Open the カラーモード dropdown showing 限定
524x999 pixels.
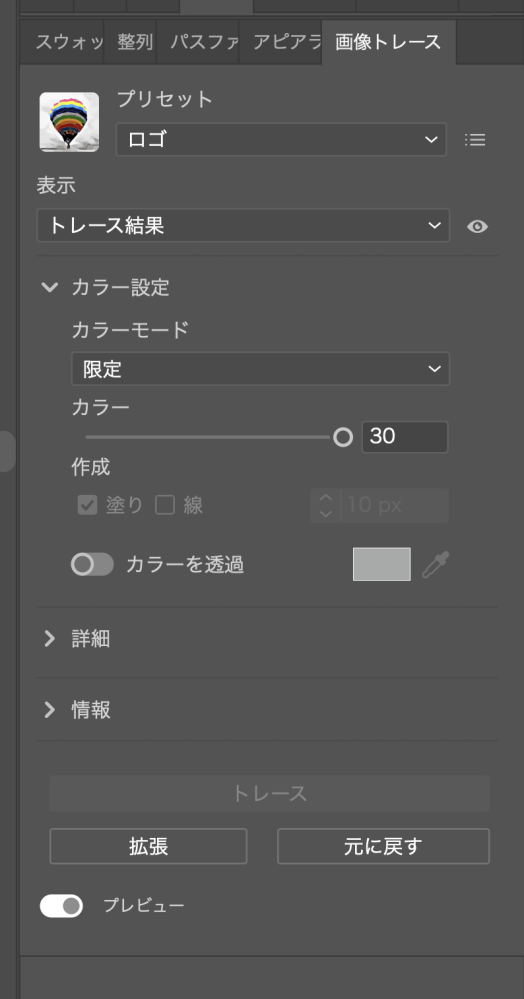pos(260,369)
